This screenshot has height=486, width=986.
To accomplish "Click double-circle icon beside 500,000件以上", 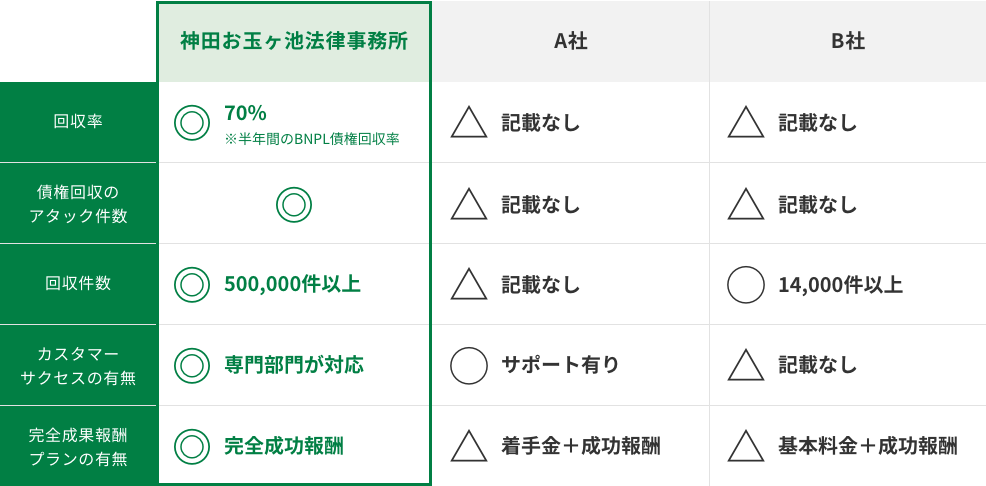I will pos(192,284).
